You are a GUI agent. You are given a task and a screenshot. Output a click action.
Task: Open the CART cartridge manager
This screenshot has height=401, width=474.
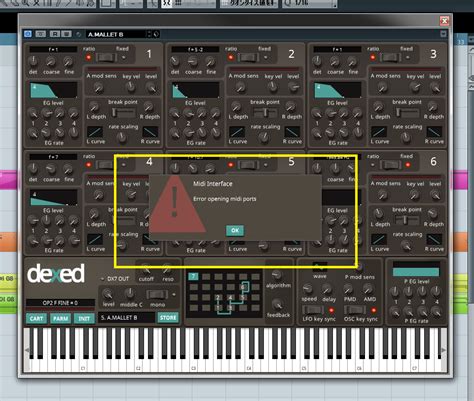coord(36,318)
